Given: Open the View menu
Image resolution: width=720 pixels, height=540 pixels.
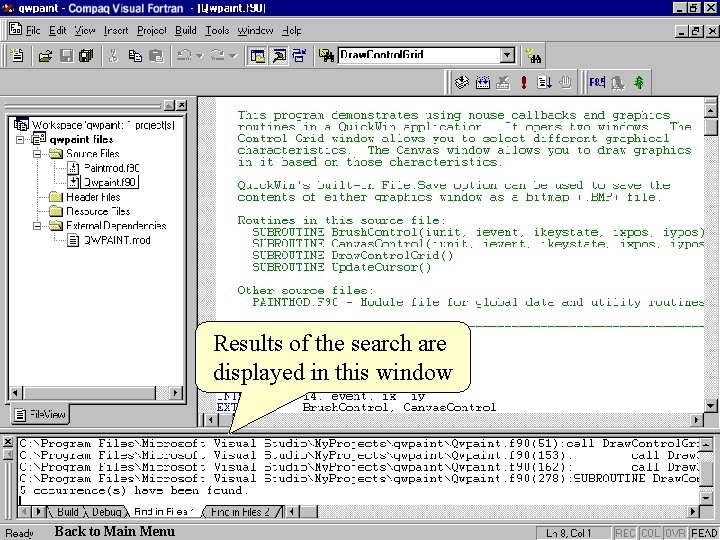Looking at the screenshot, I should tap(85, 30).
